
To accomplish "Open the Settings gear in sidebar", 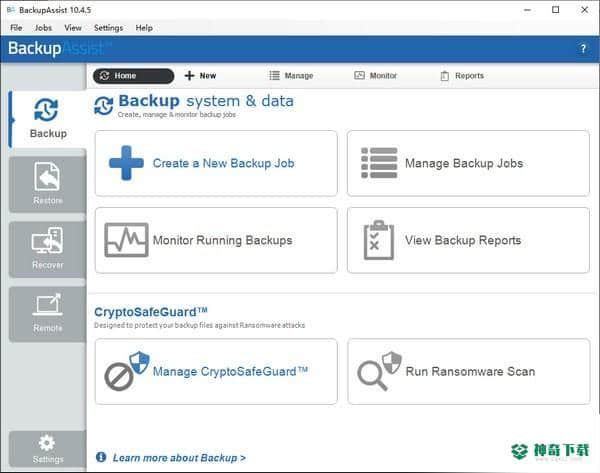I will pos(48,449).
